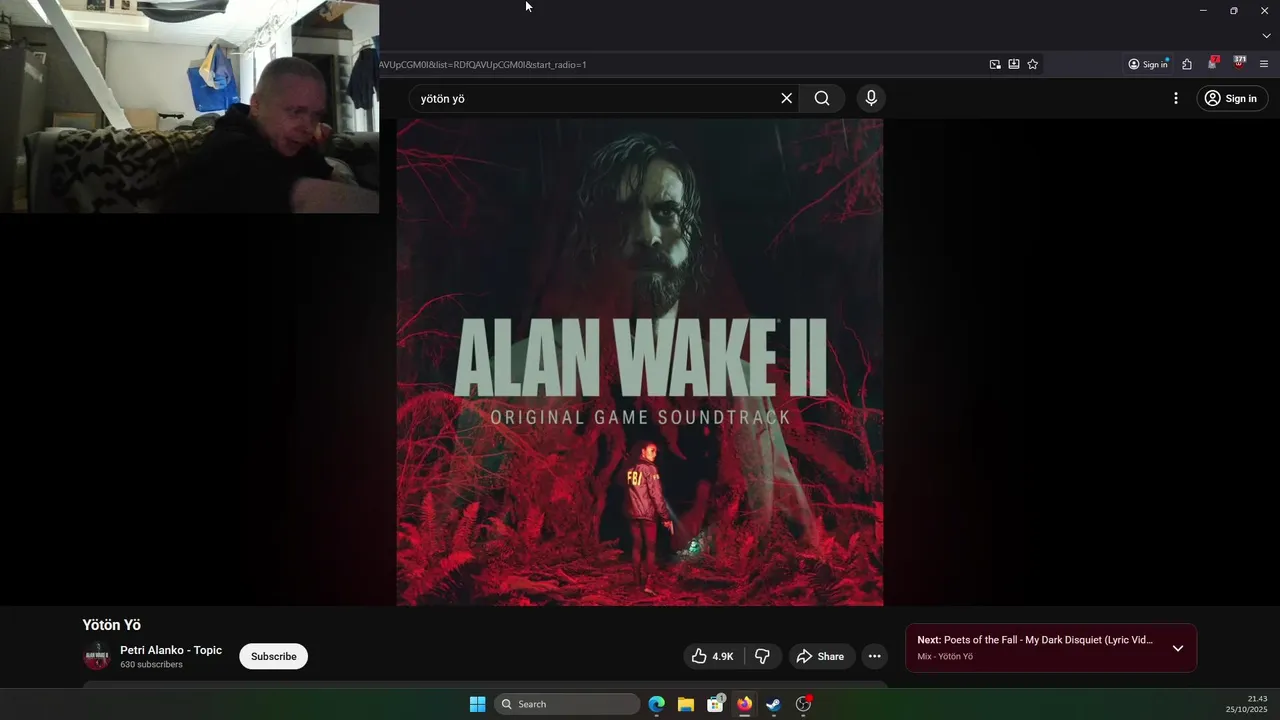Clear the YouTube search text with X
This screenshot has height=720, width=1280.
[x=786, y=98]
